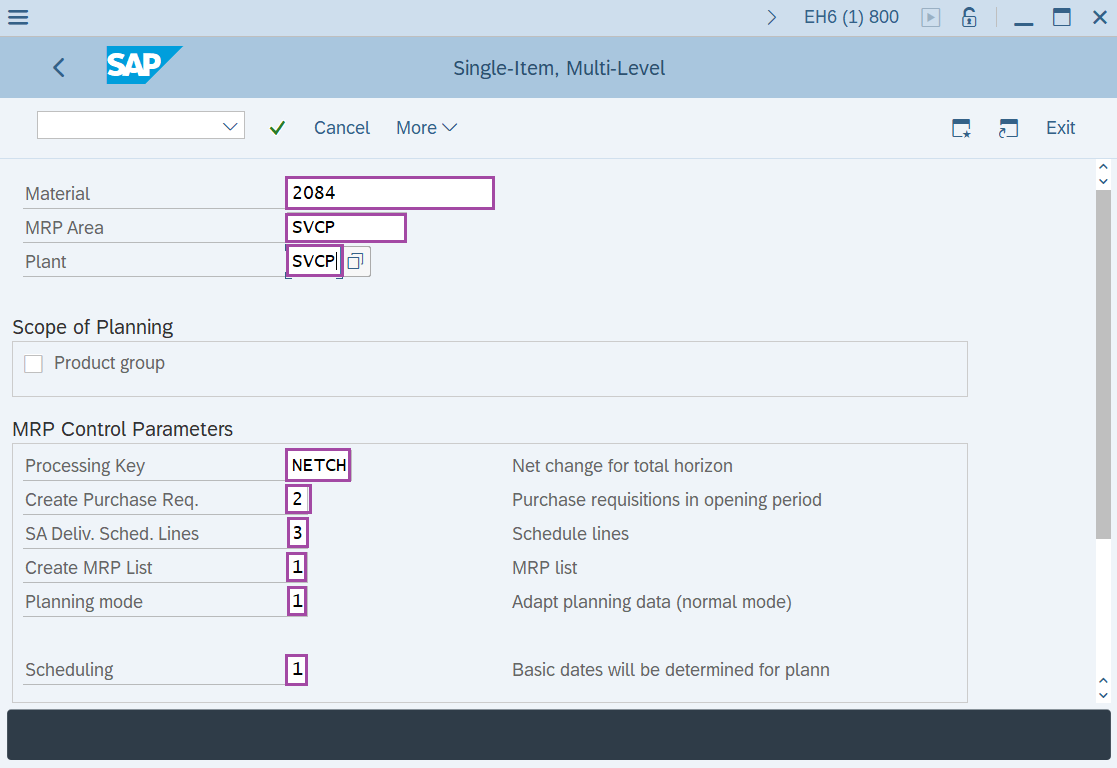Click the MRP Area field showing SVCP
This screenshot has width=1117, height=768.
345,227
